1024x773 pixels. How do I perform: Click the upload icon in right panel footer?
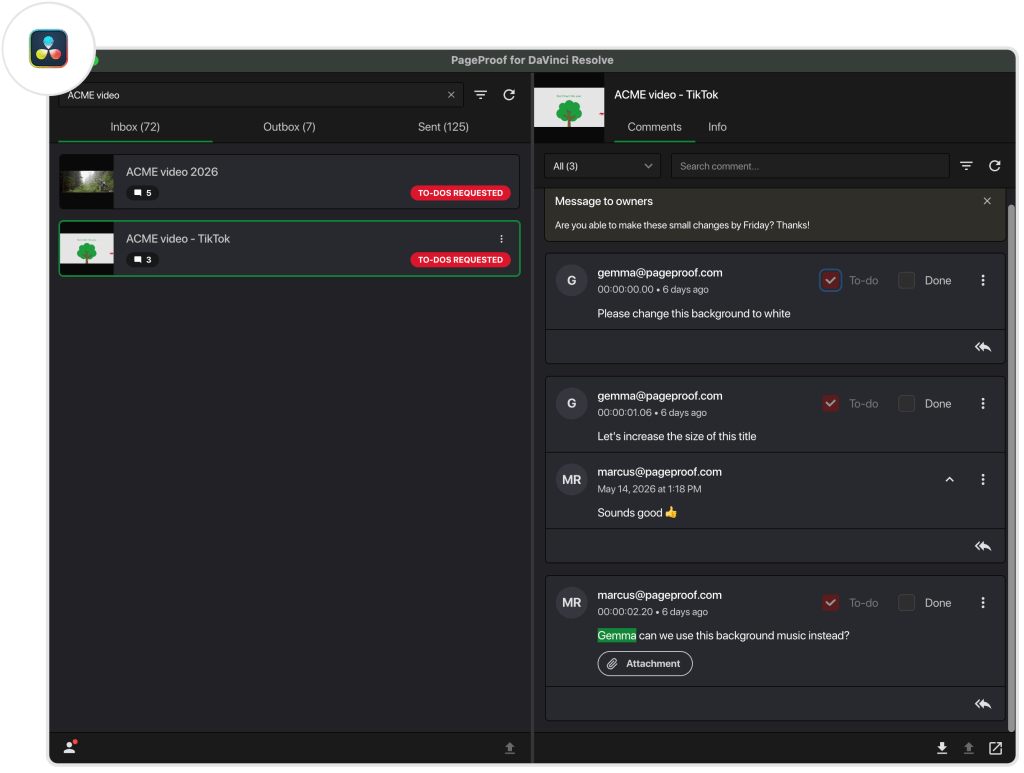point(968,748)
